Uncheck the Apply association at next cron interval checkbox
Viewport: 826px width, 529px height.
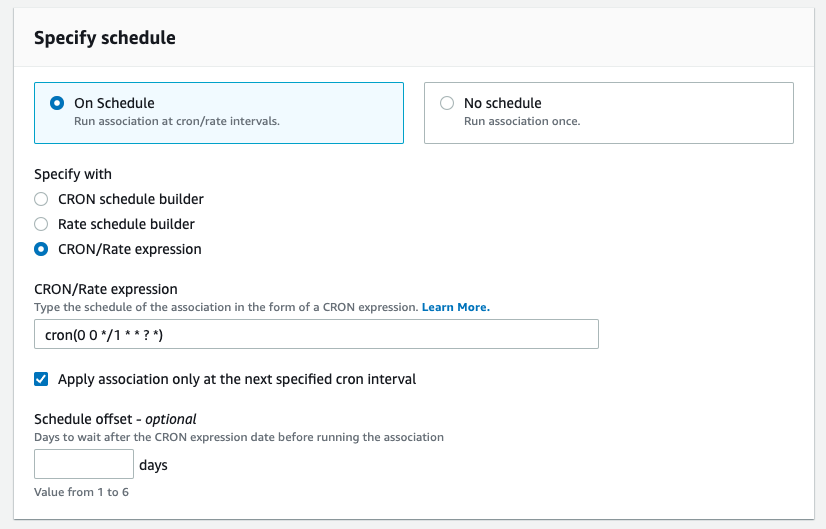tap(41, 379)
